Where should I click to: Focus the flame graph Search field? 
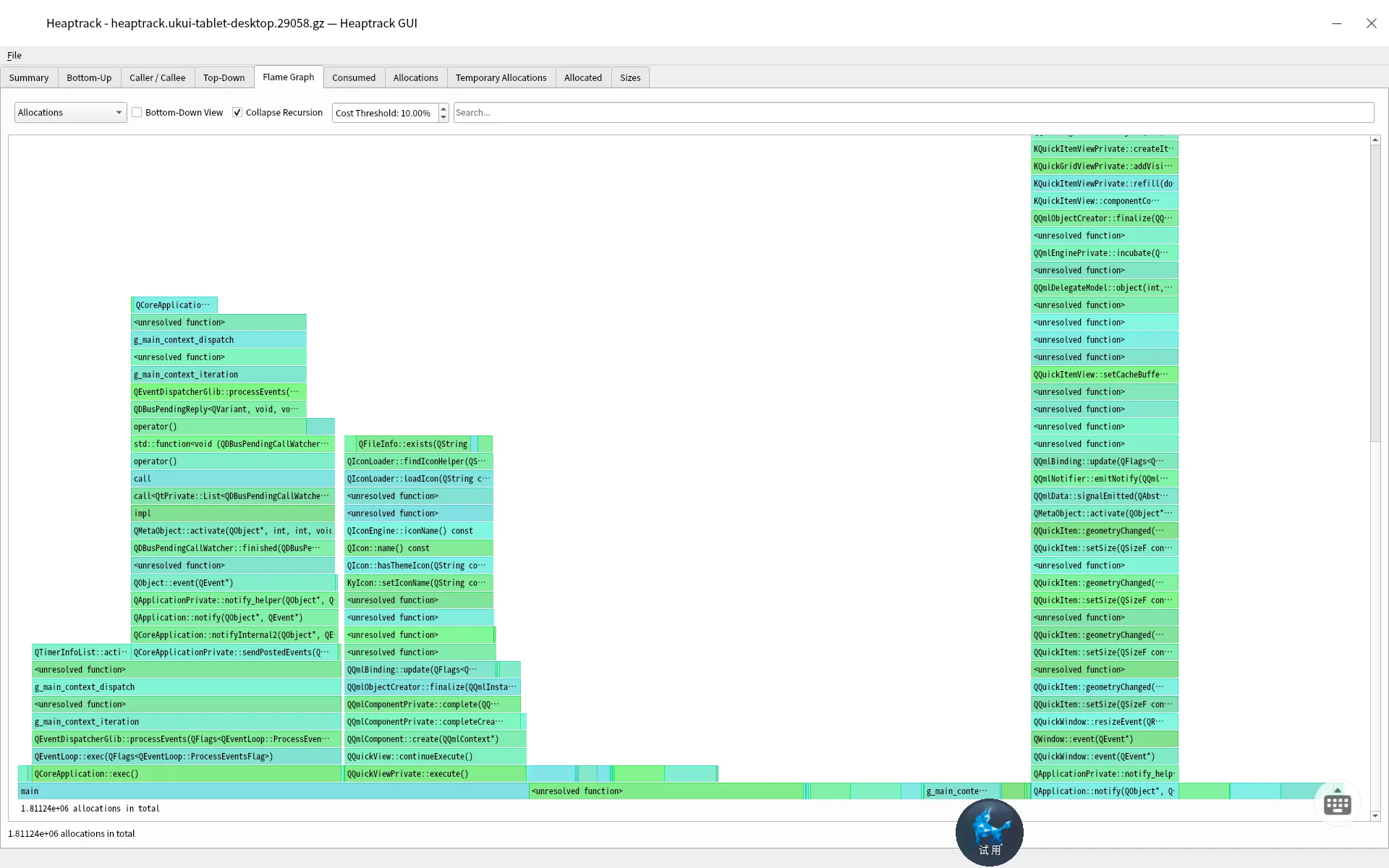913,112
